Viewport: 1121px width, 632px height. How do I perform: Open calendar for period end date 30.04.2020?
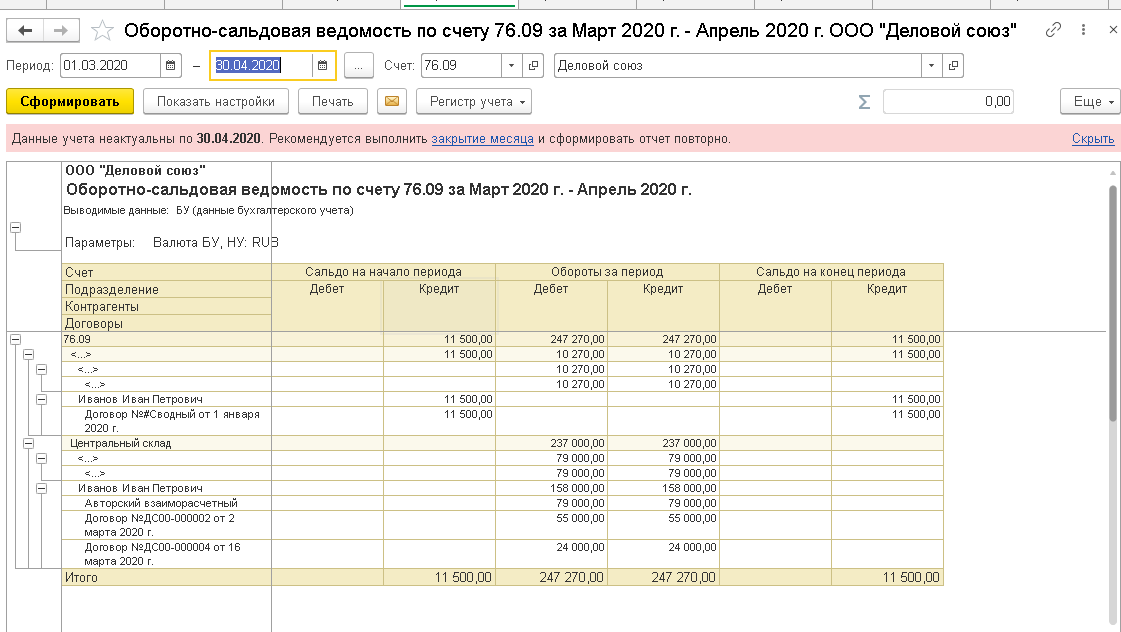click(322, 66)
